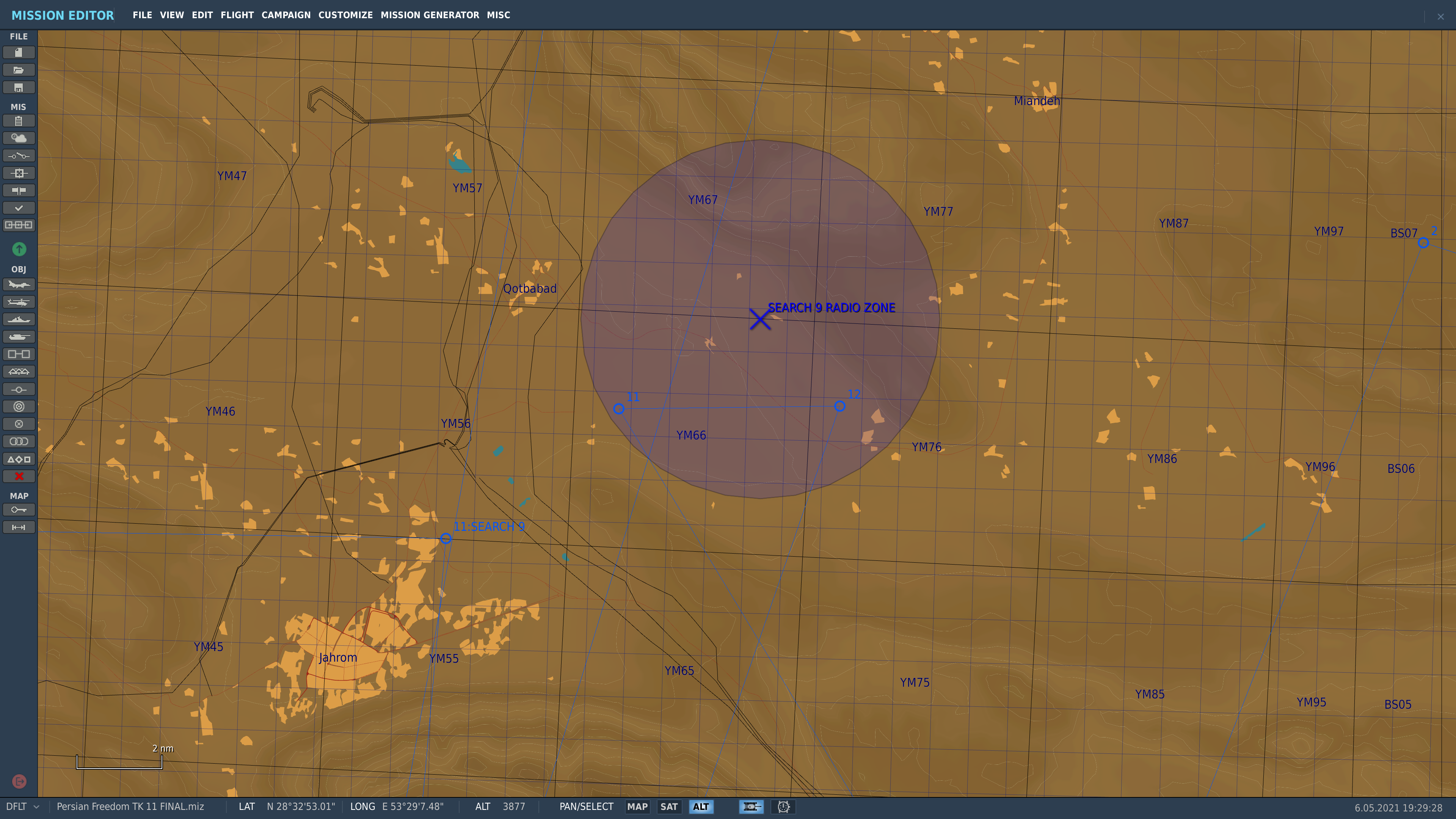Select the ground vehicle tank placement tool
Viewport: 1456px width, 819px height.
pos(19,337)
